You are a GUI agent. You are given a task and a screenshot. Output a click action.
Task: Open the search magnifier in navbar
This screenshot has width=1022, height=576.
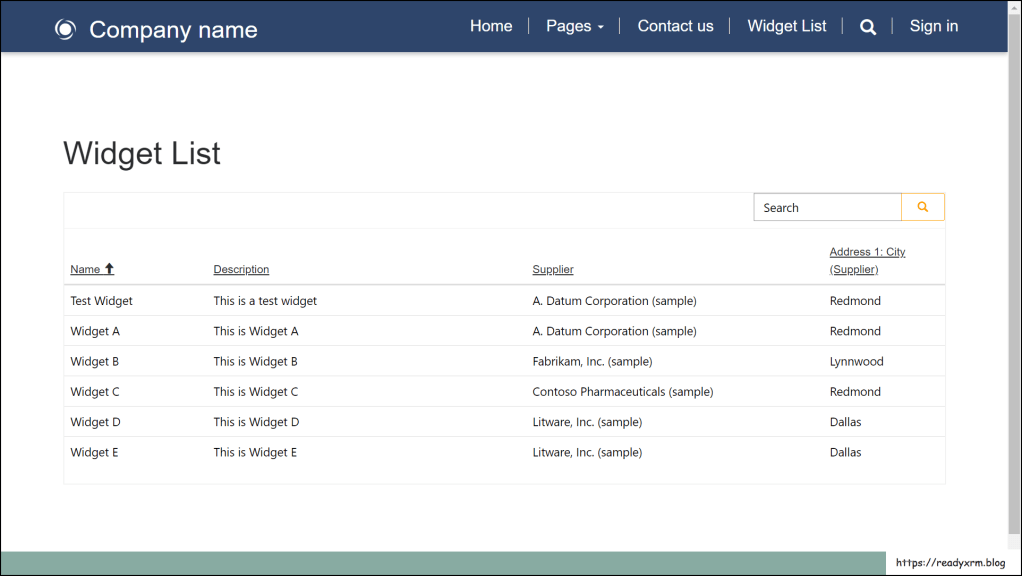click(x=868, y=27)
